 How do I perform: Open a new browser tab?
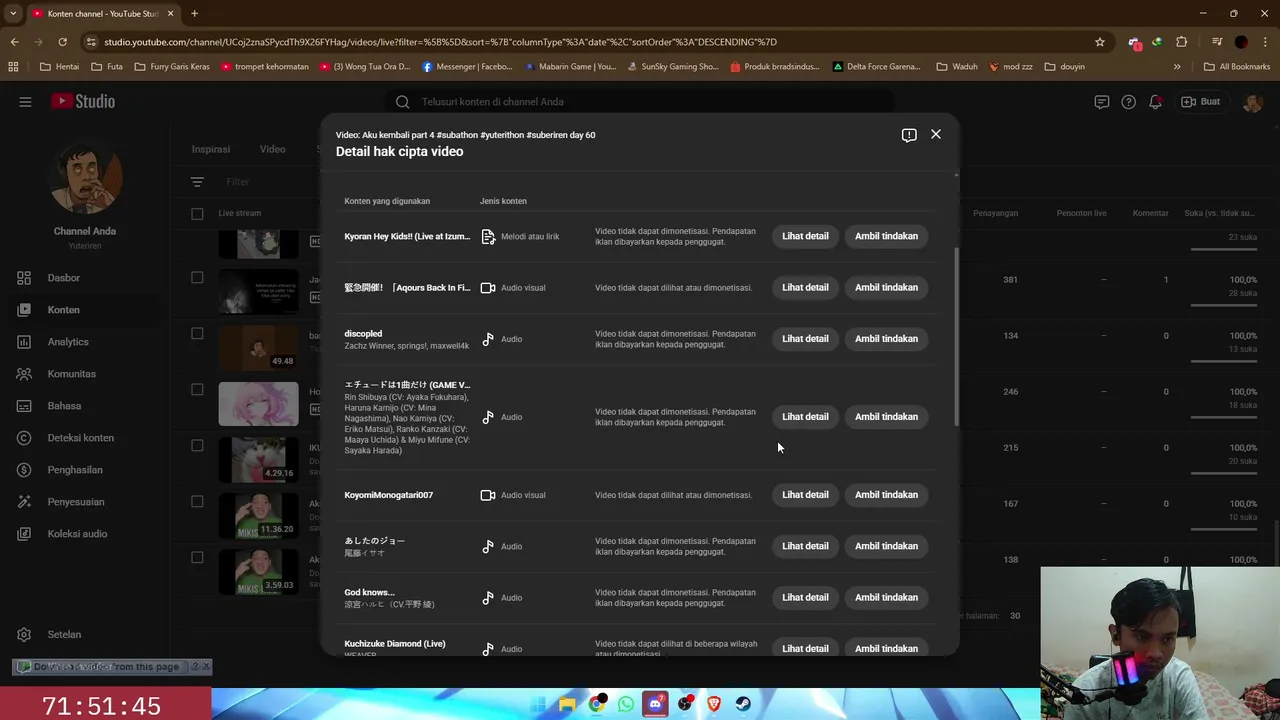pyautogui.click(x=194, y=13)
